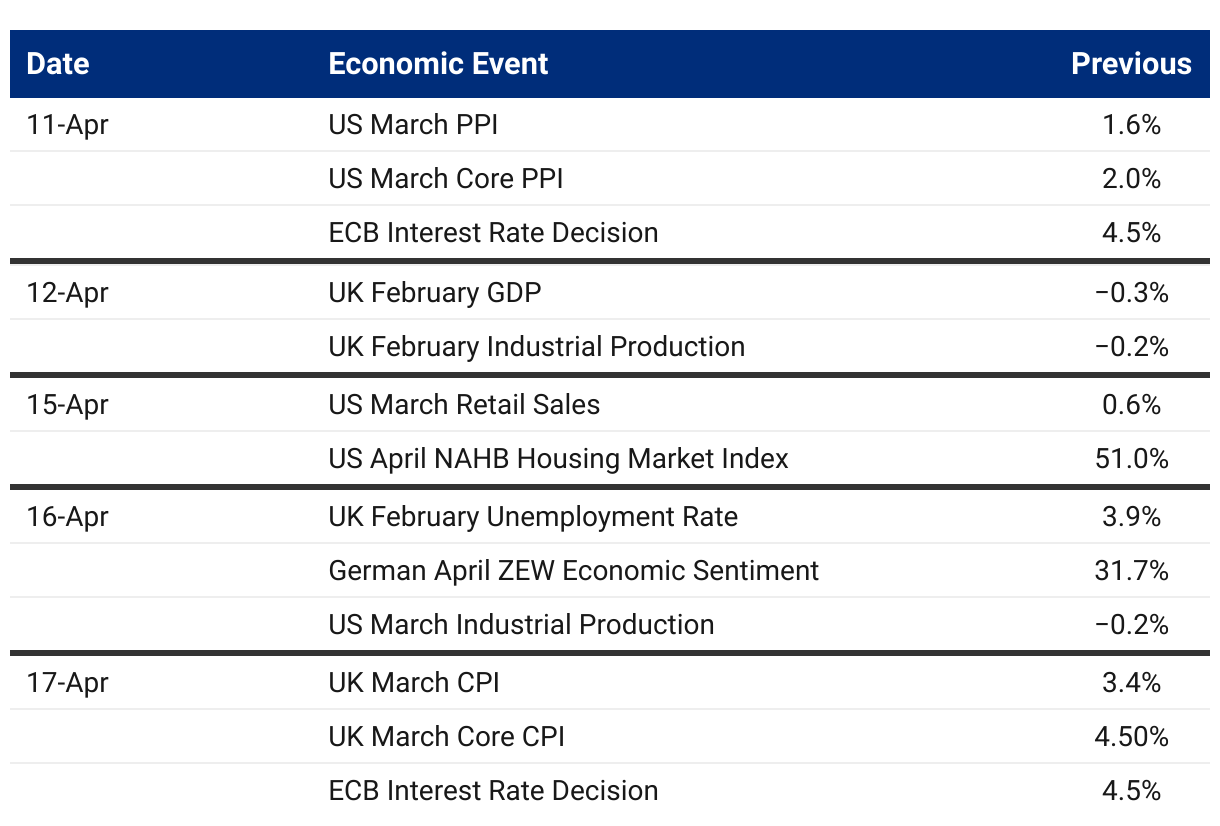The height and width of the screenshot is (826, 1220).
Task: Open German April ZEW Economic Sentiment
Action: (x=574, y=571)
